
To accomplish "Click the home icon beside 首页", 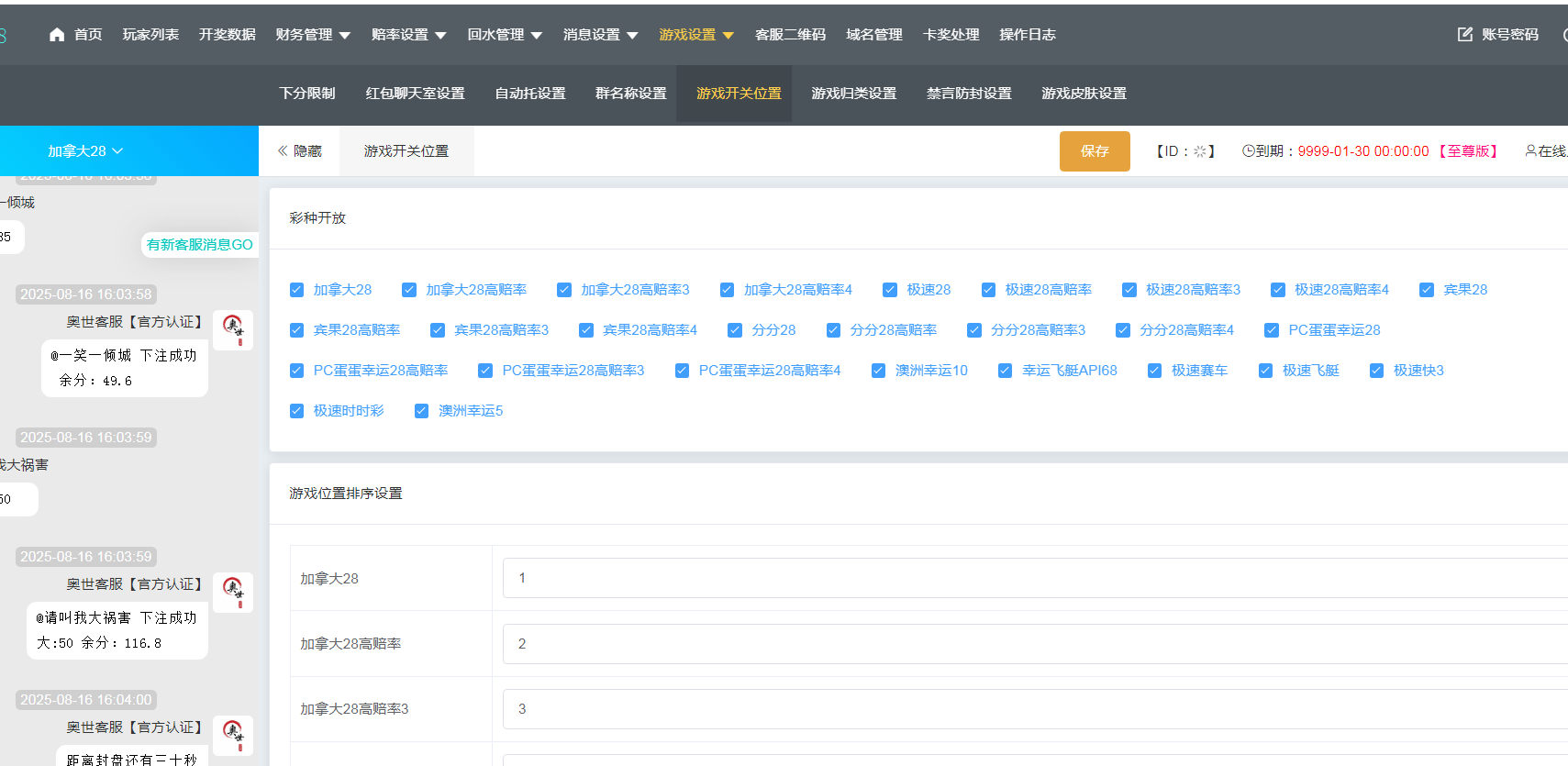I will pos(57,35).
